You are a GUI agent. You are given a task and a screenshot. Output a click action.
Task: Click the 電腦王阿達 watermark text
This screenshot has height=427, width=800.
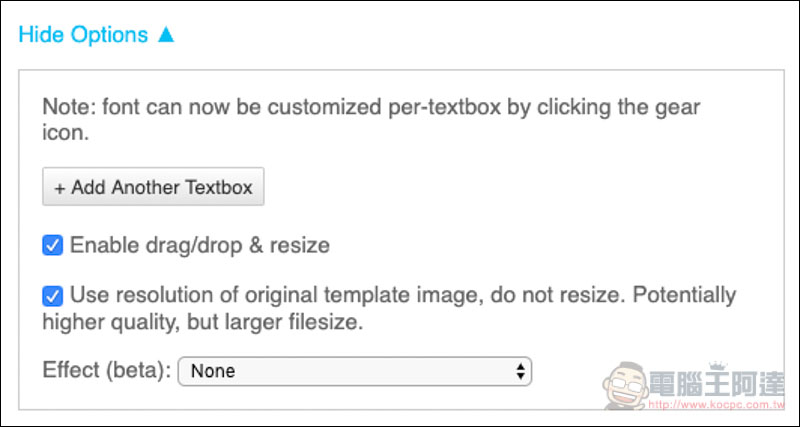point(717,385)
